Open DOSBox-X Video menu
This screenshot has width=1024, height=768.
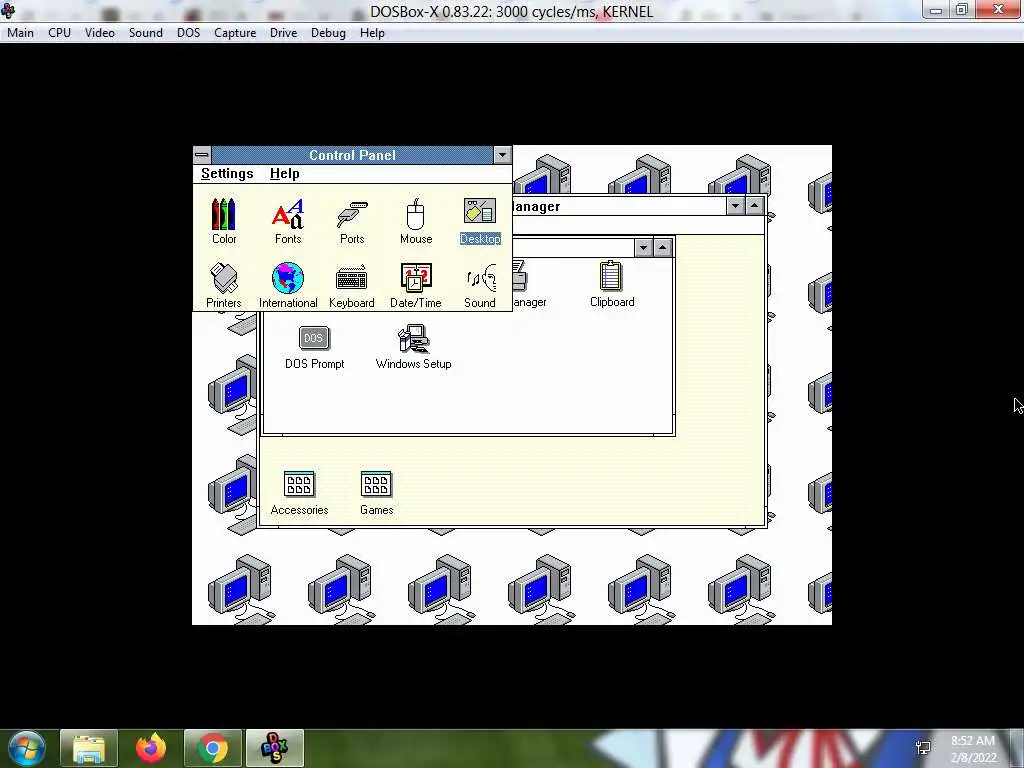pos(99,33)
